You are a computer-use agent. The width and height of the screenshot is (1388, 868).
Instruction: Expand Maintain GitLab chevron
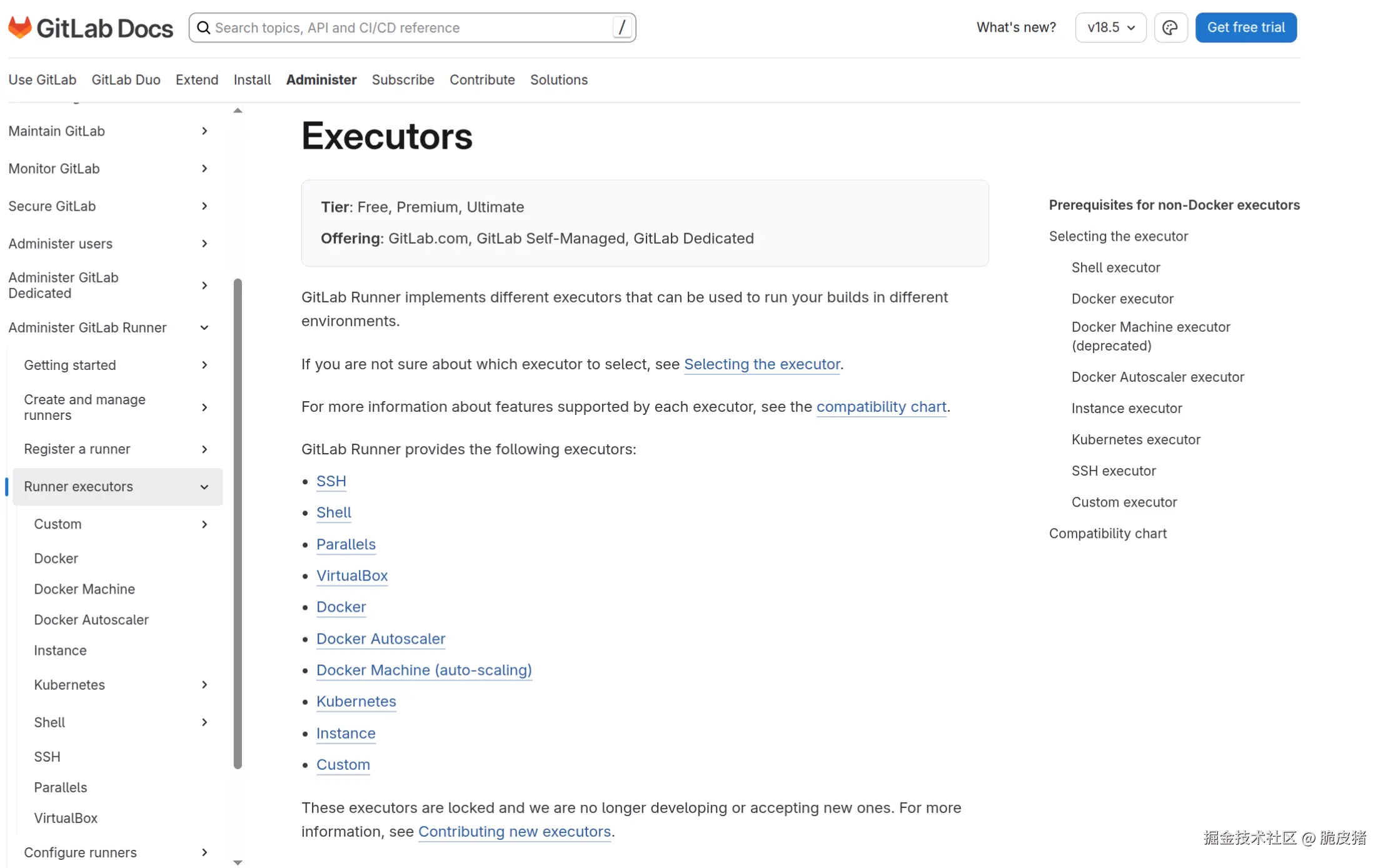point(204,131)
